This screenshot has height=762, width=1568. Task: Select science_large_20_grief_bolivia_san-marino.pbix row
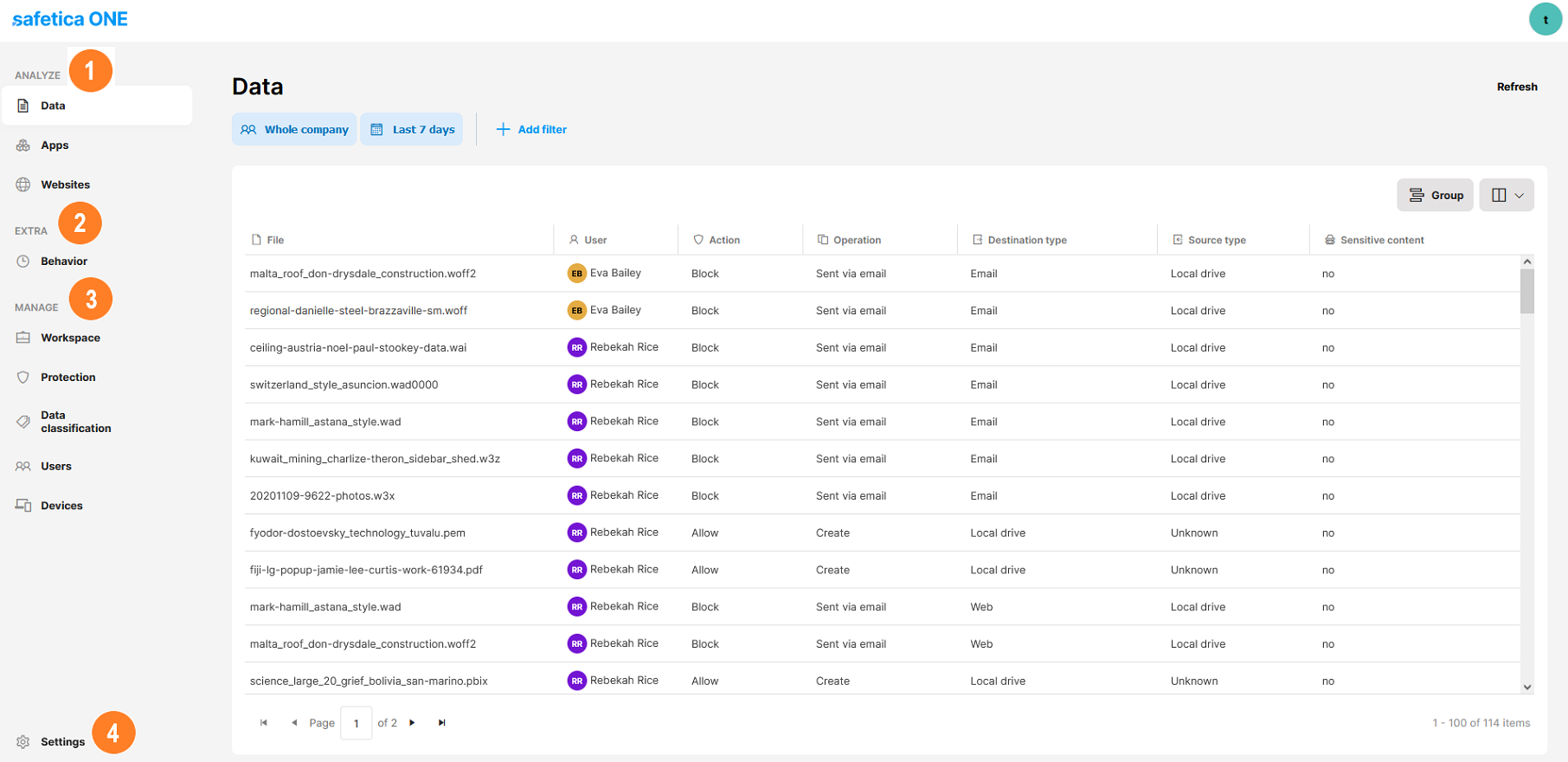click(883, 681)
